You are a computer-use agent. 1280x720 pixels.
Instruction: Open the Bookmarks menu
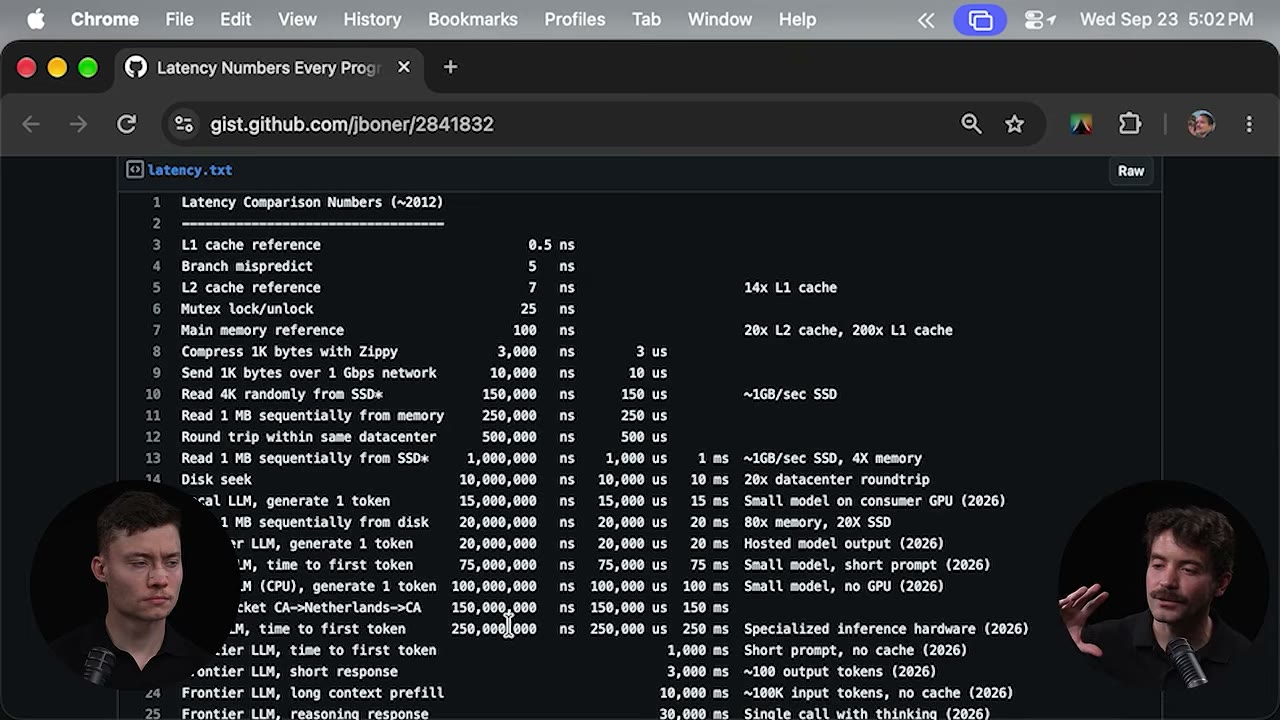point(473,19)
